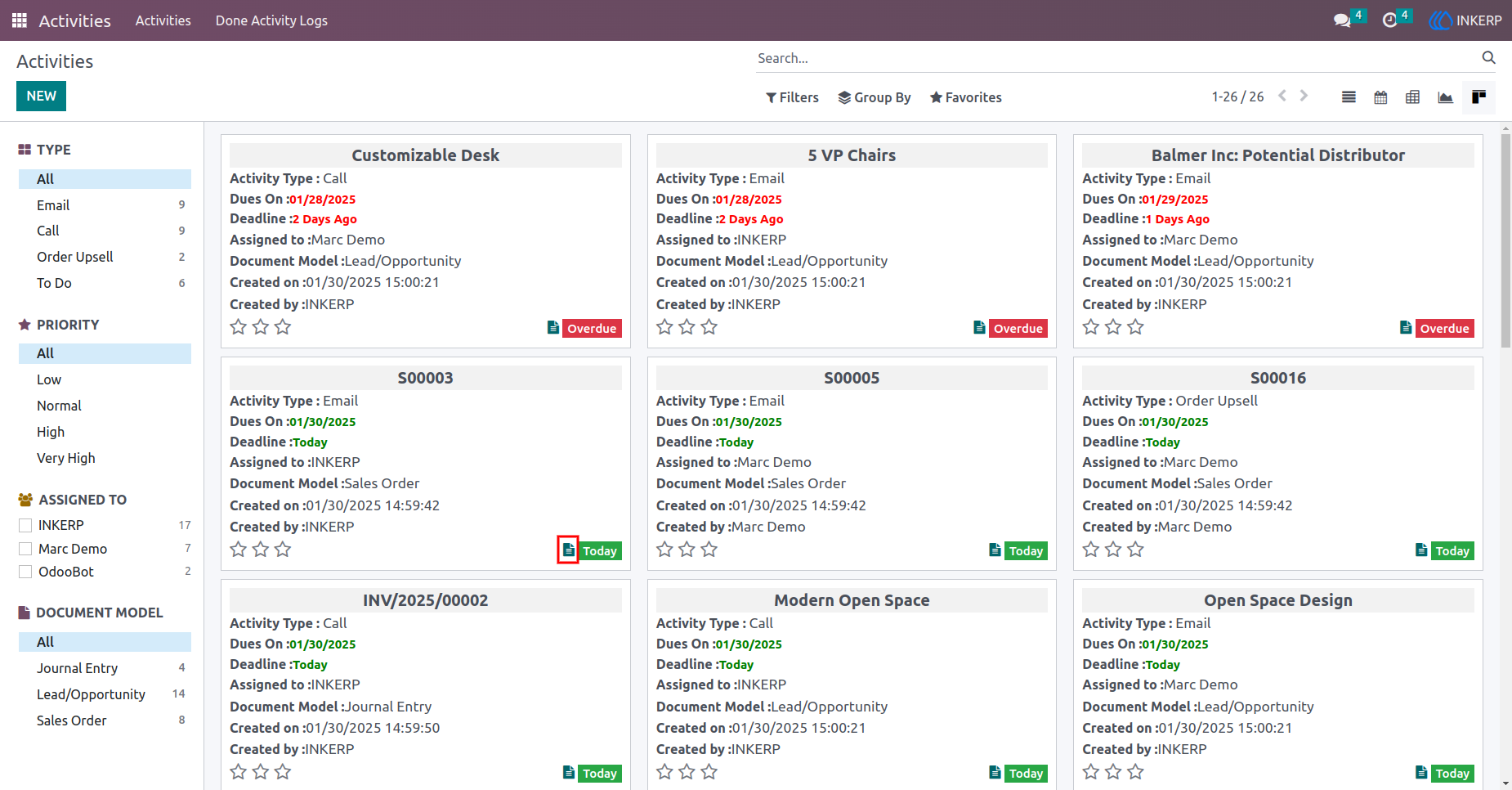Open the conversations chat icon
This screenshot has height=790, width=1512.
coord(1342,20)
